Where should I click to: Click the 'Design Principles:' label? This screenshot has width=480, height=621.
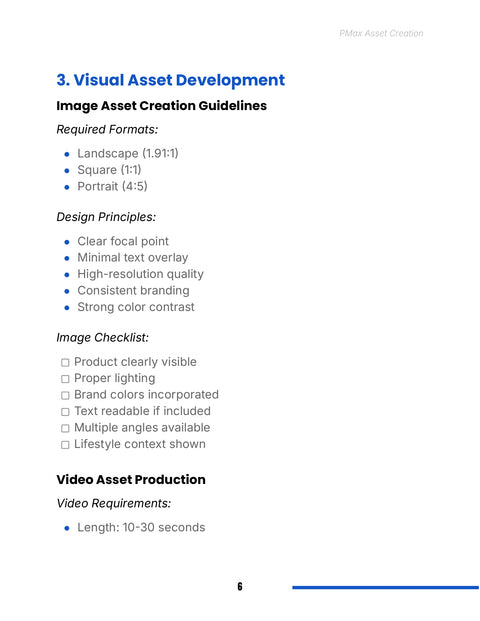106,217
